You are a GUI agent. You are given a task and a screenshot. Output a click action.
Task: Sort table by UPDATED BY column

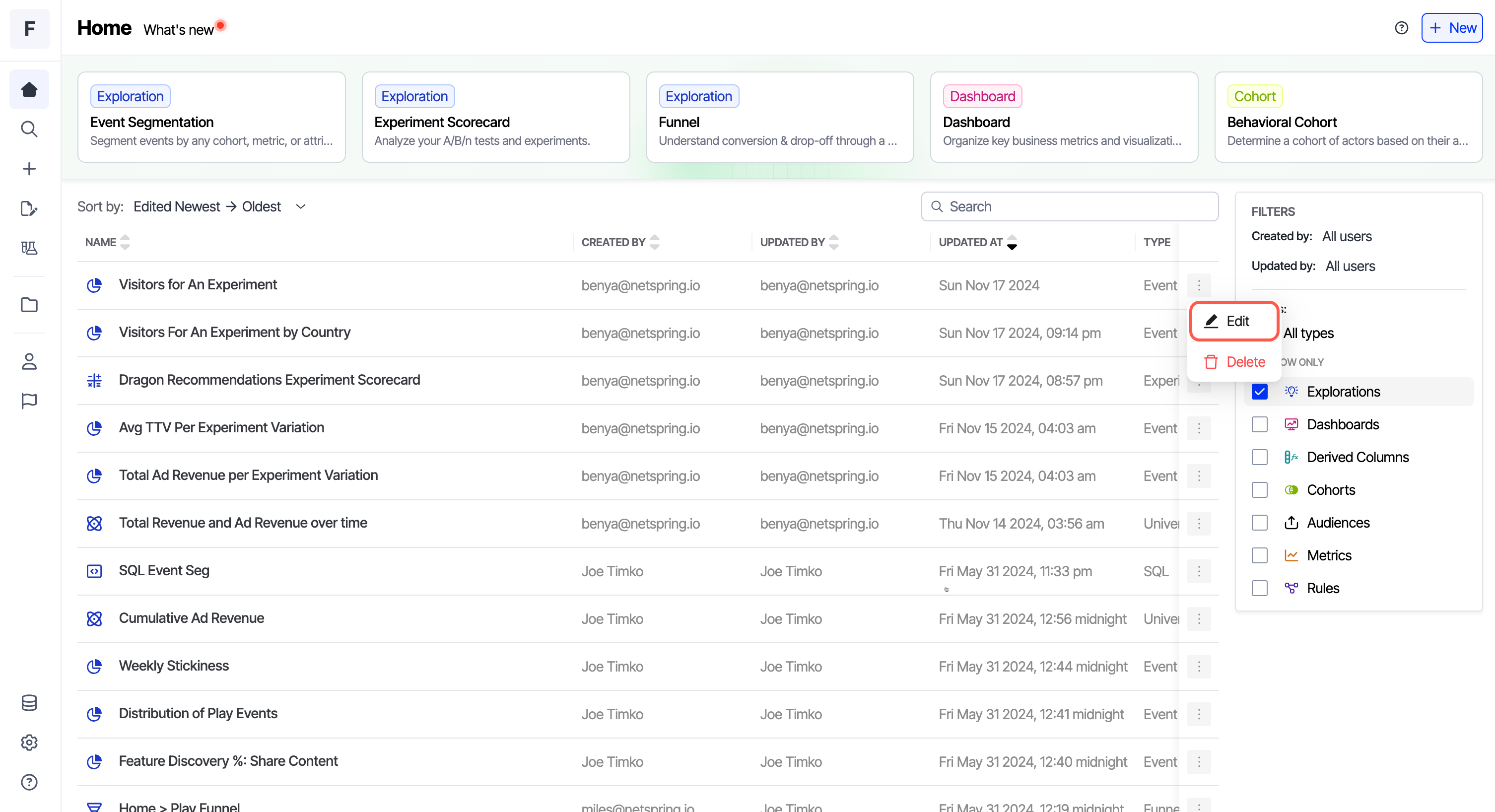[x=799, y=242]
